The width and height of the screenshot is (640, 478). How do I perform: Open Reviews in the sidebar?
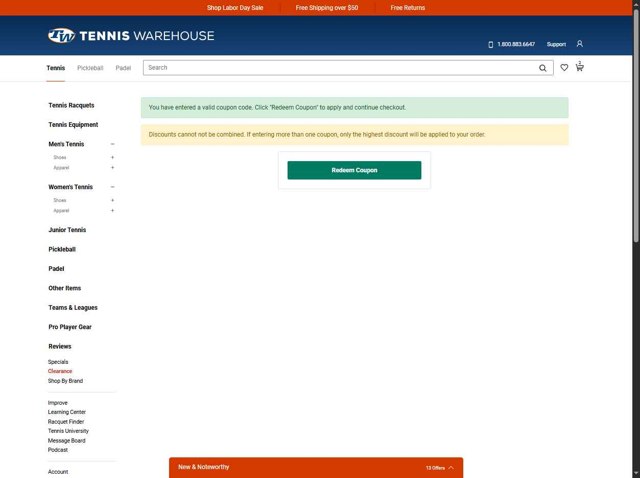coord(60,347)
